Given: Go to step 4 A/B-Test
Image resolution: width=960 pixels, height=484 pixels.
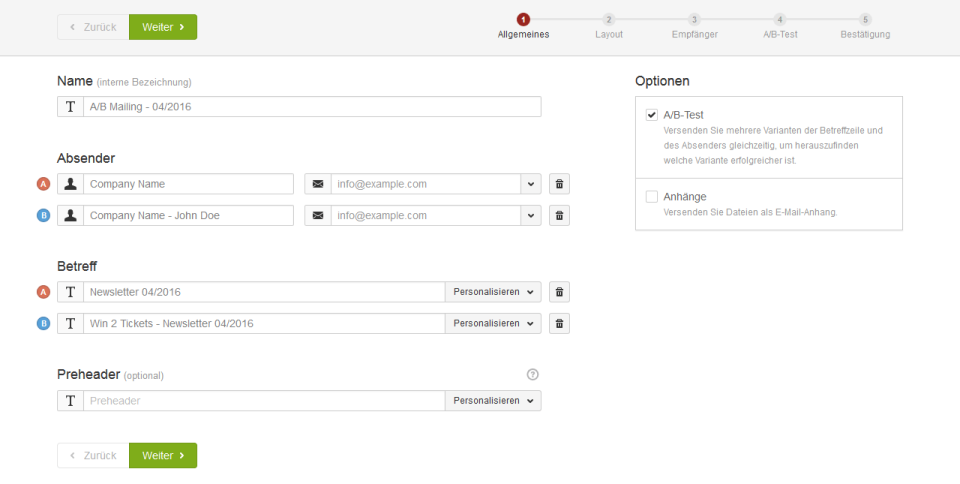Looking at the screenshot, I should coord(780,27).
